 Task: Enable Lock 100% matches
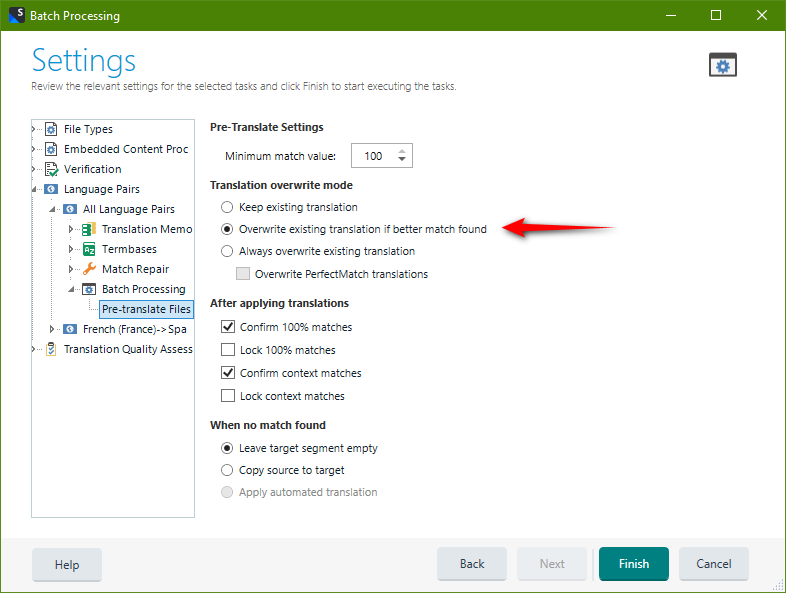point(228,350)
